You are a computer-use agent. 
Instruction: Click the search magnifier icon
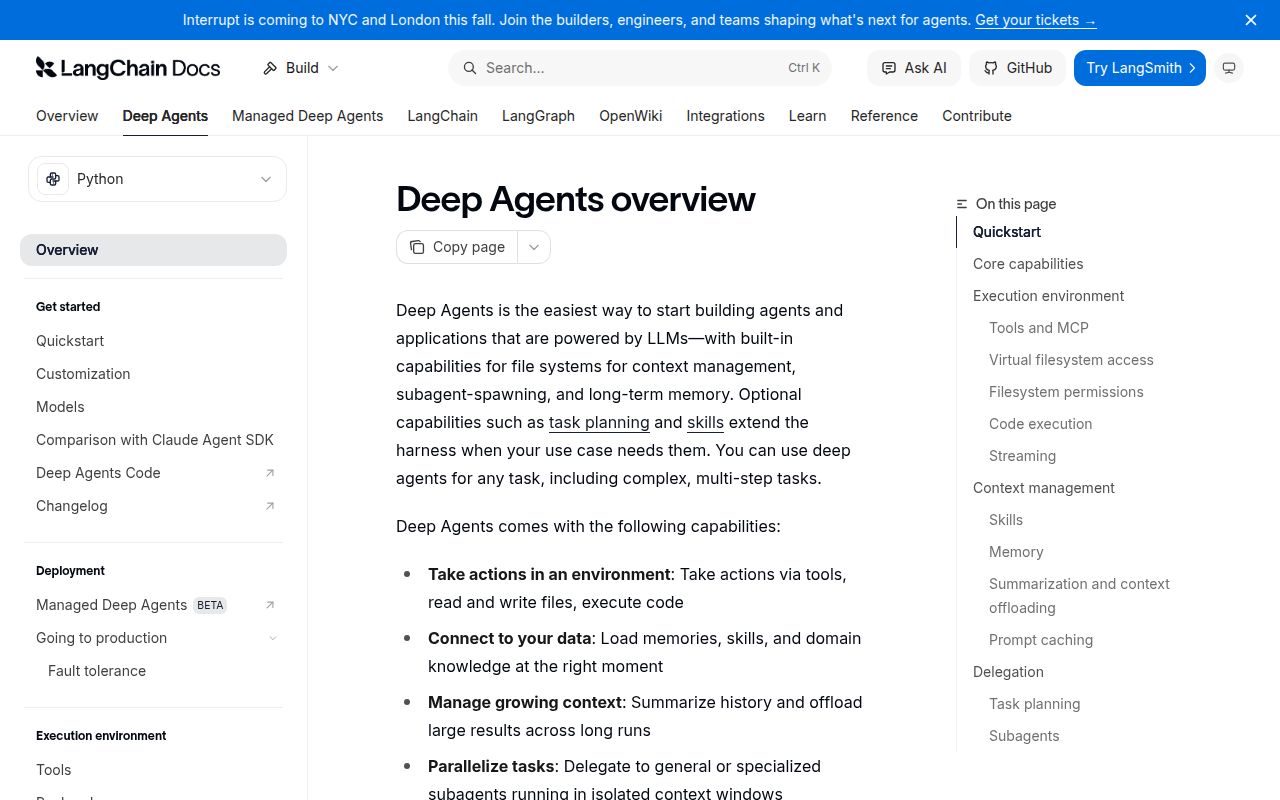(469, 68)
